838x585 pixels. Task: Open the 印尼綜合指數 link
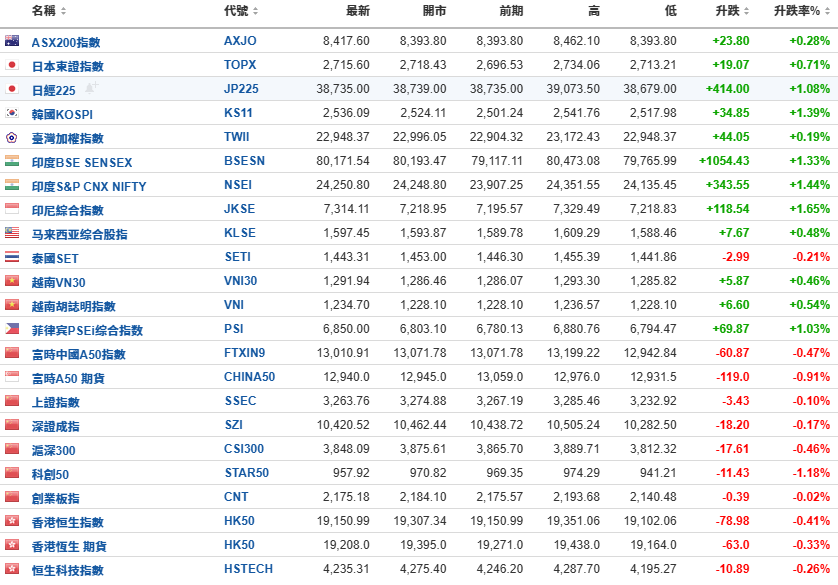(67, 210)
